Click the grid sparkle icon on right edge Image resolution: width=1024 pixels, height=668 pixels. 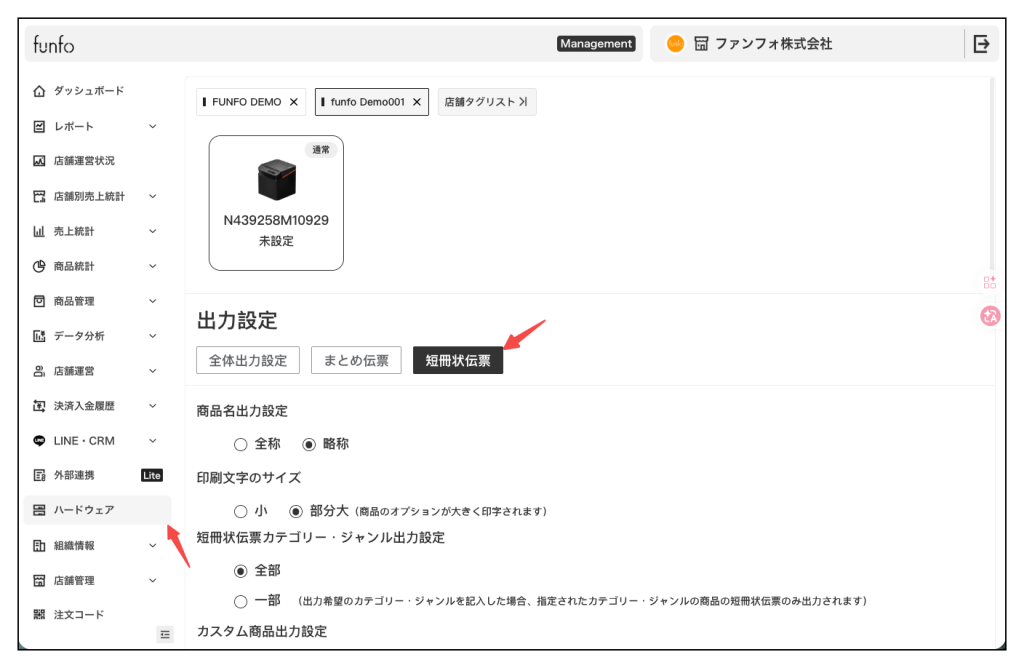[989, 283]
